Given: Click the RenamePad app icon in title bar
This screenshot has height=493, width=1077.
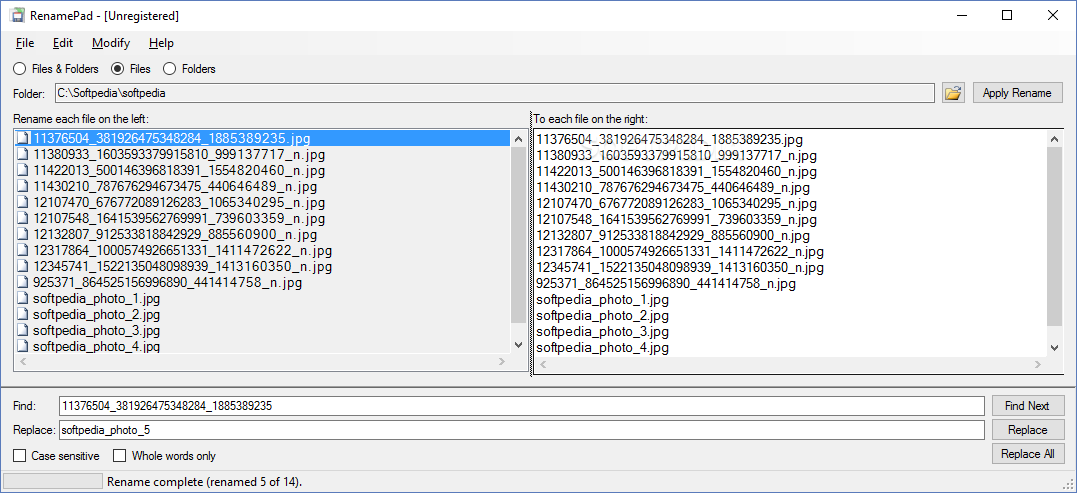Looking at the screenshot, I should (16, 15).
